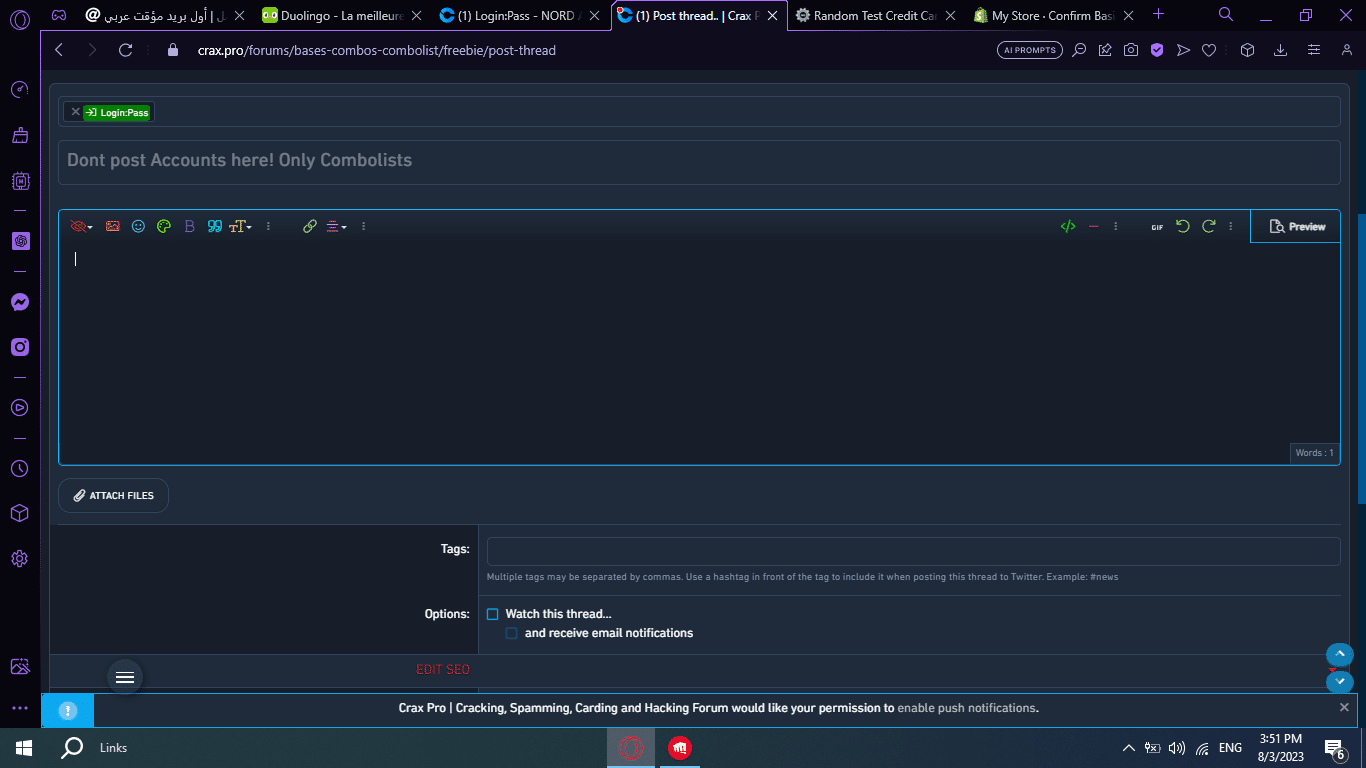
Task: Open the Preview of the post
Action: (1296, 227)
